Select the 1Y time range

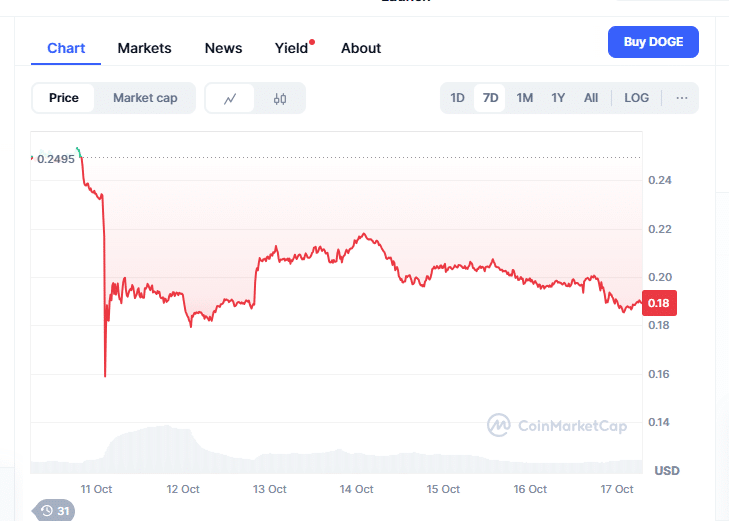pos(558,98)
